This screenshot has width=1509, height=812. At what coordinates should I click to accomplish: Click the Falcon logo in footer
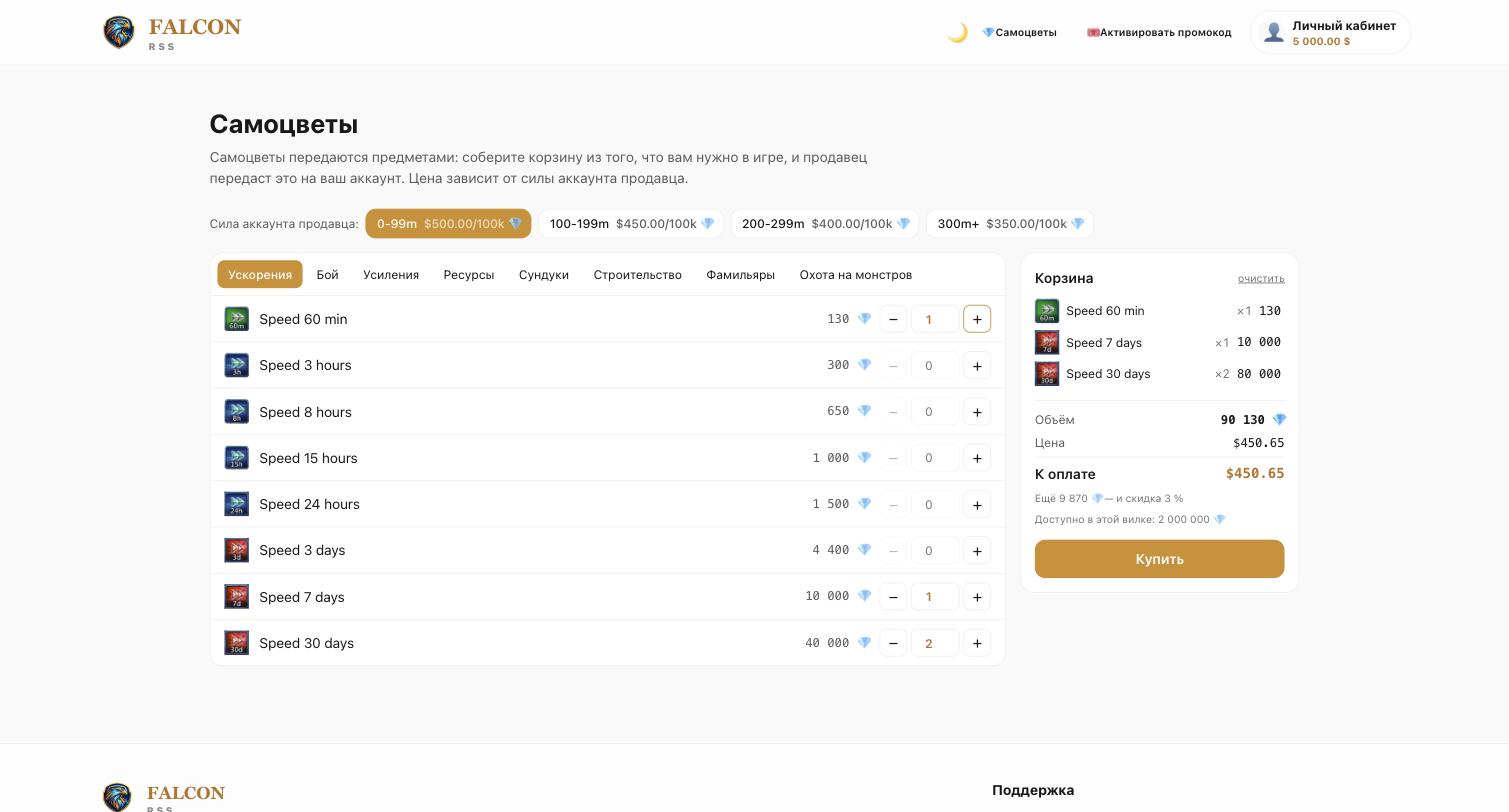pos(165,797)
